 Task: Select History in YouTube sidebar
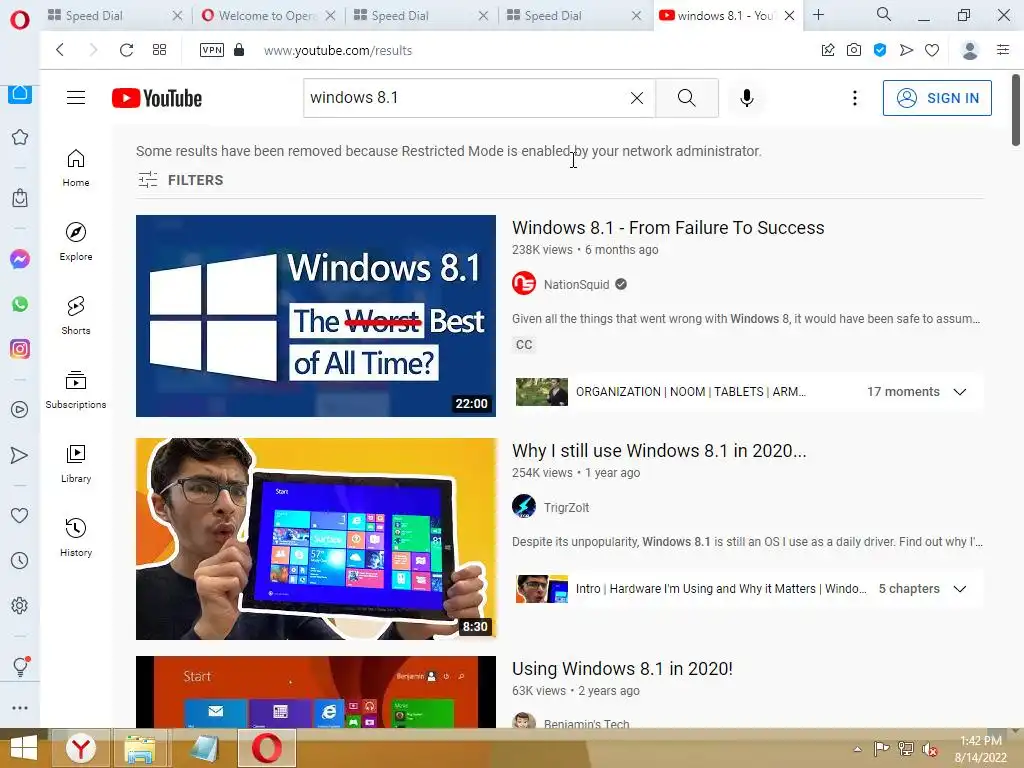76,537
